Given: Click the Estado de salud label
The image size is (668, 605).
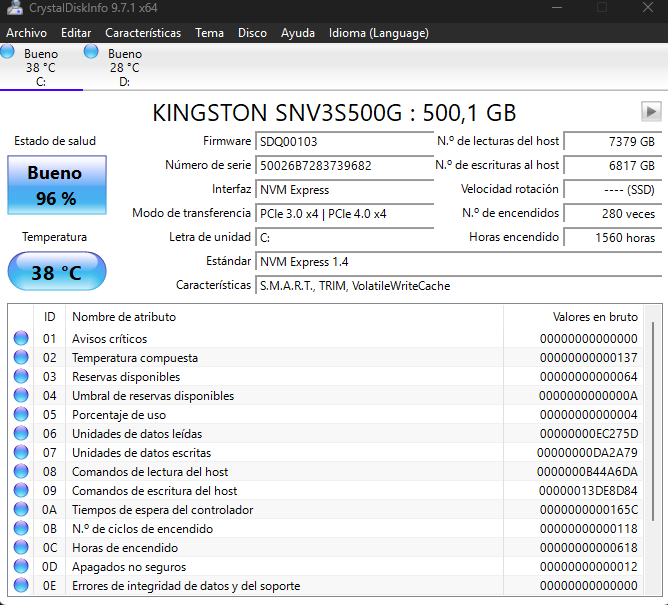Looking at the screenshot, I should [x=55, y=141].
